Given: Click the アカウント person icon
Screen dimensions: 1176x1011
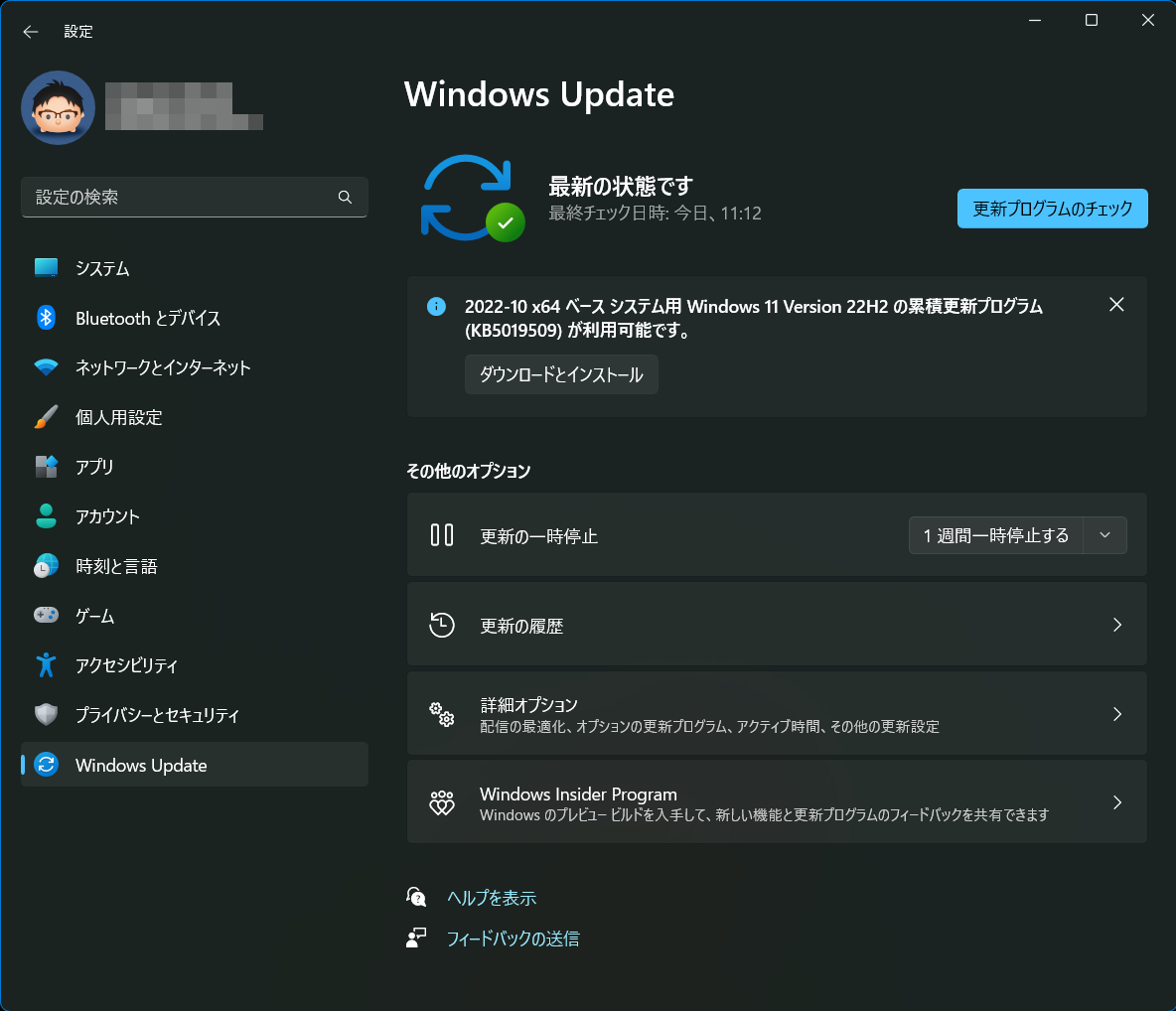Looking at the screenshot, I should point(46,516).
